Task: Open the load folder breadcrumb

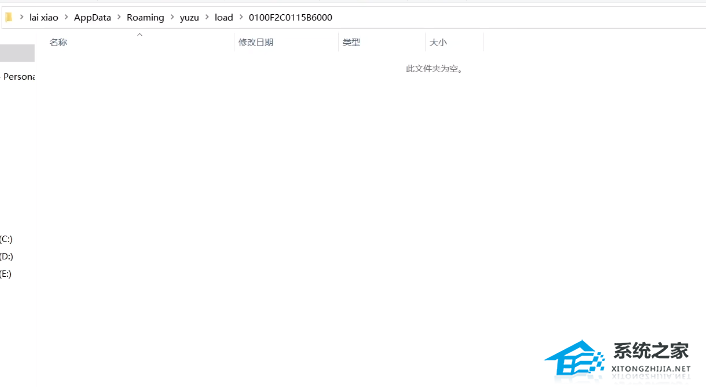Action: (223, 18)
